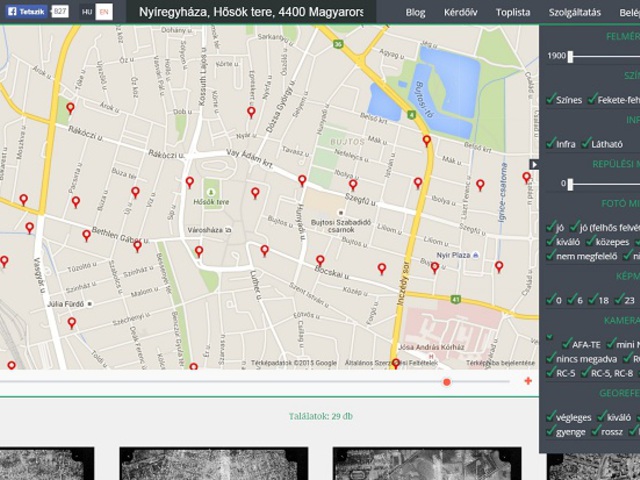
Task: Toggle the Fekete-fehér checkbox
Action: click(592, 99)
